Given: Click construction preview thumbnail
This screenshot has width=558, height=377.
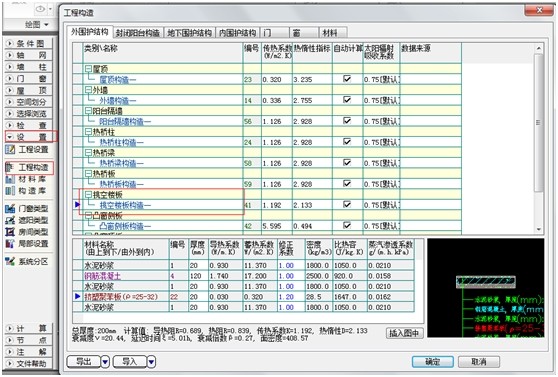Looking at the screenshot, I should click(485, 288).
